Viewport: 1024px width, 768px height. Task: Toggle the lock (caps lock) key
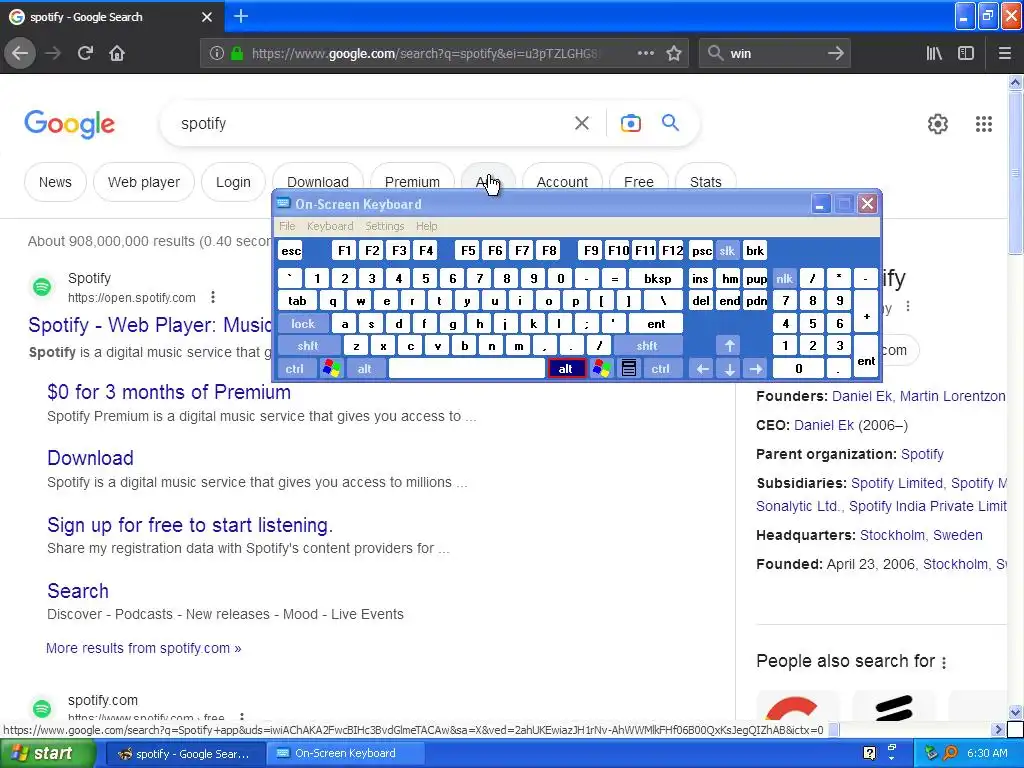pos(303,323)
